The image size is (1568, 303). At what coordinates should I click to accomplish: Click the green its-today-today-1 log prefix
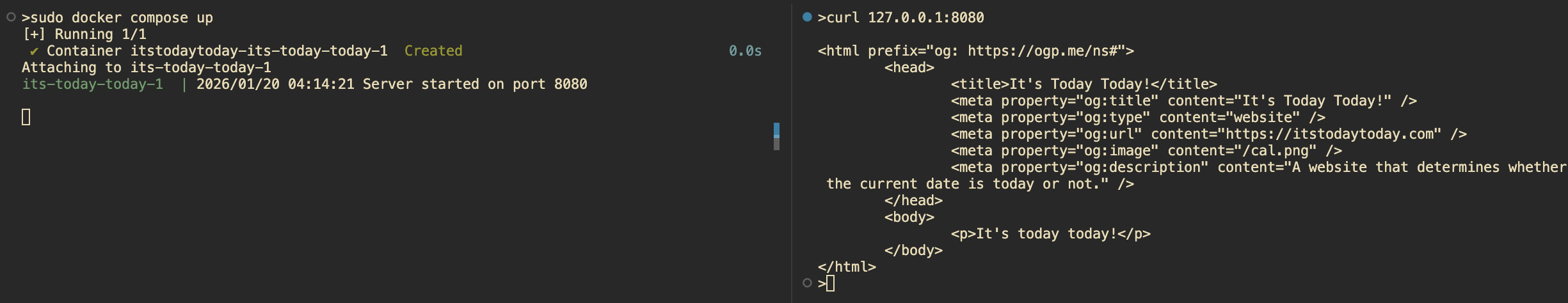(x=93, y=84)
